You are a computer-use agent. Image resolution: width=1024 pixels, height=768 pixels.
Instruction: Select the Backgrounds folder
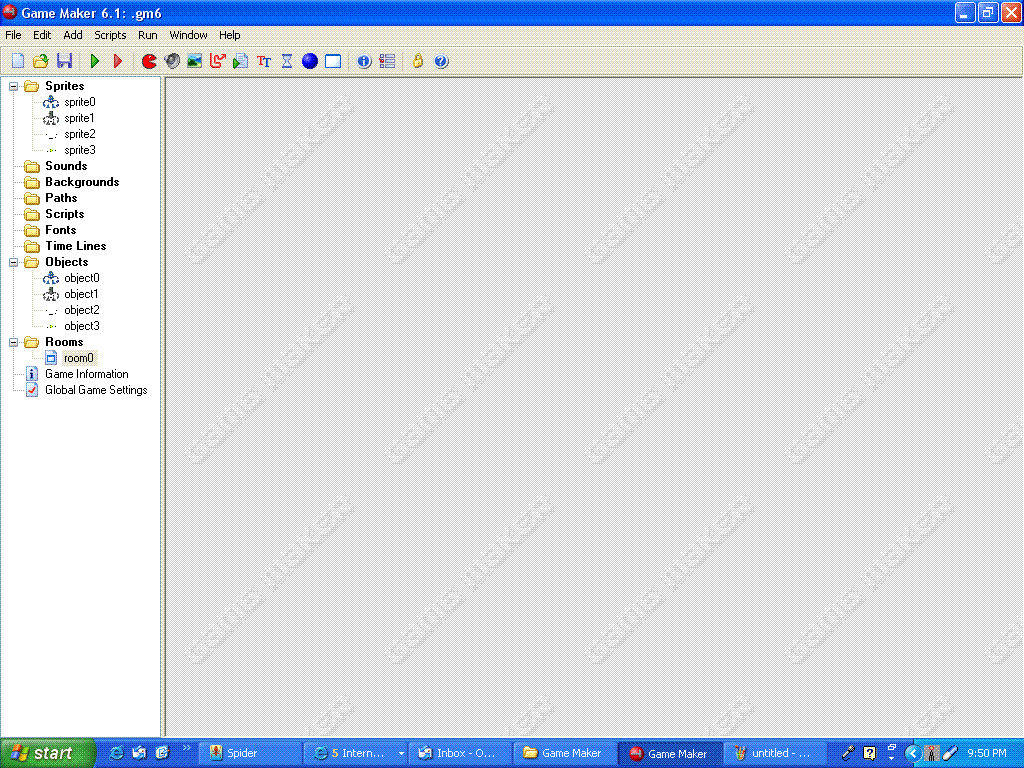click(x=82, y=182)
